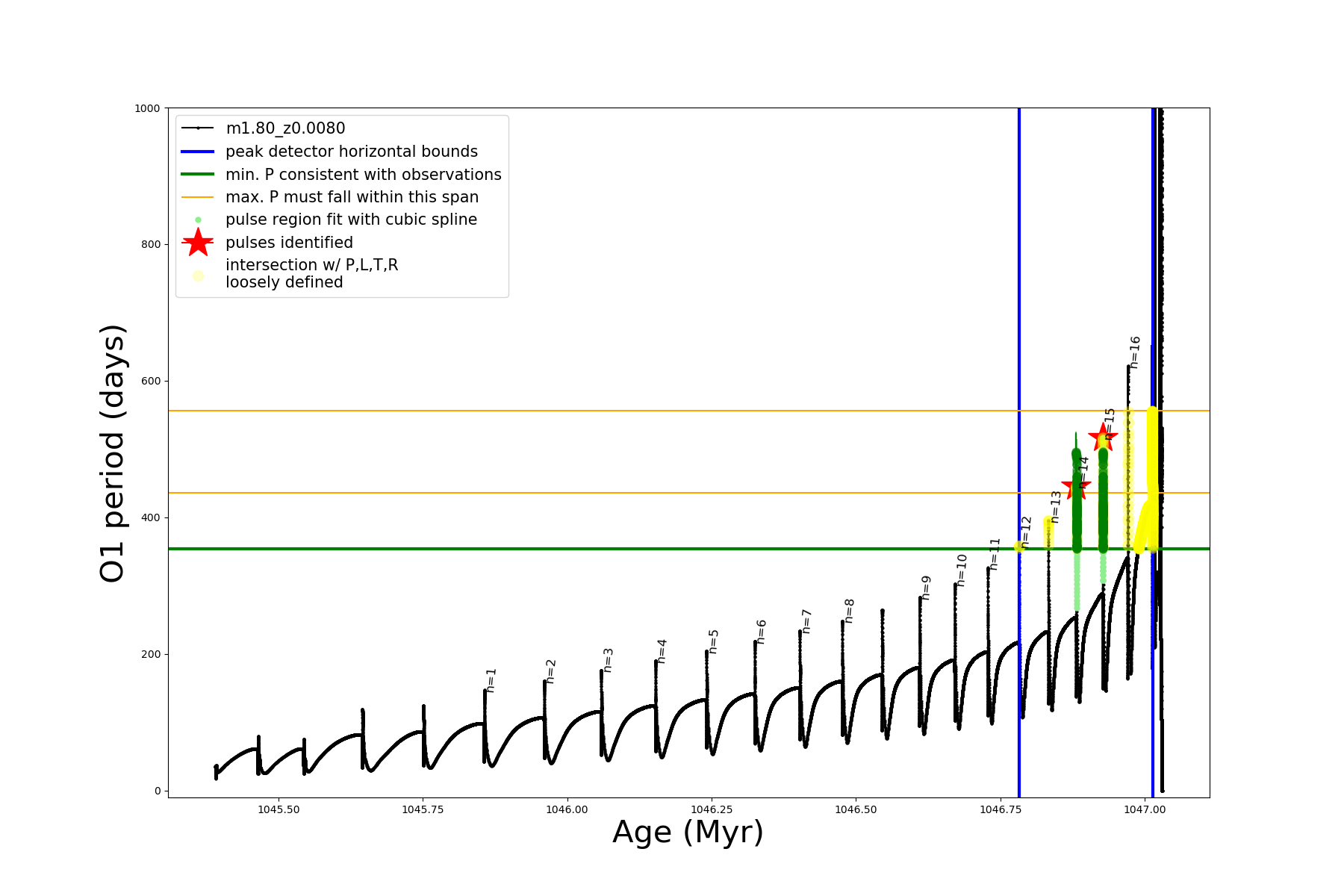Click the thick green line swatch in legend
Image resolution: width=1344 pixels, height=896 pixels.
198,175
